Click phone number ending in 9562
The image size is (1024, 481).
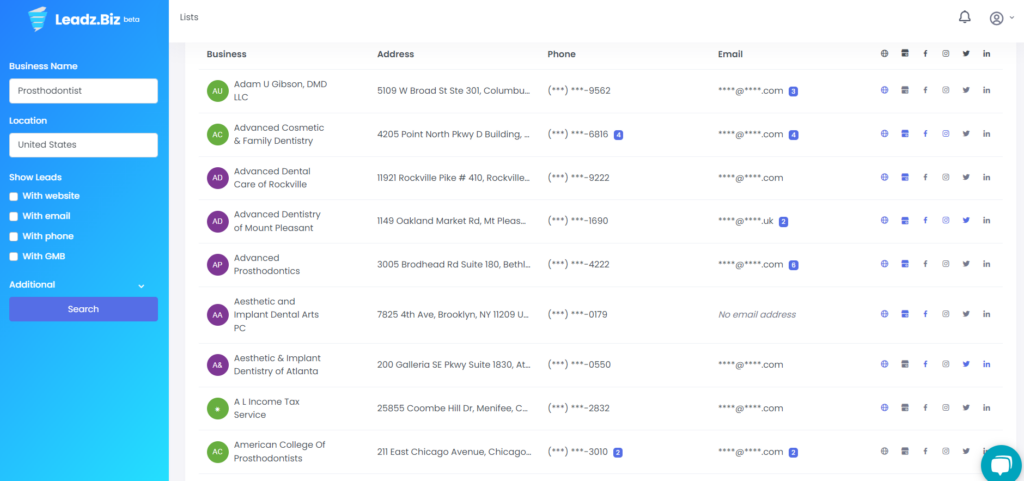[x=579, y=91]
